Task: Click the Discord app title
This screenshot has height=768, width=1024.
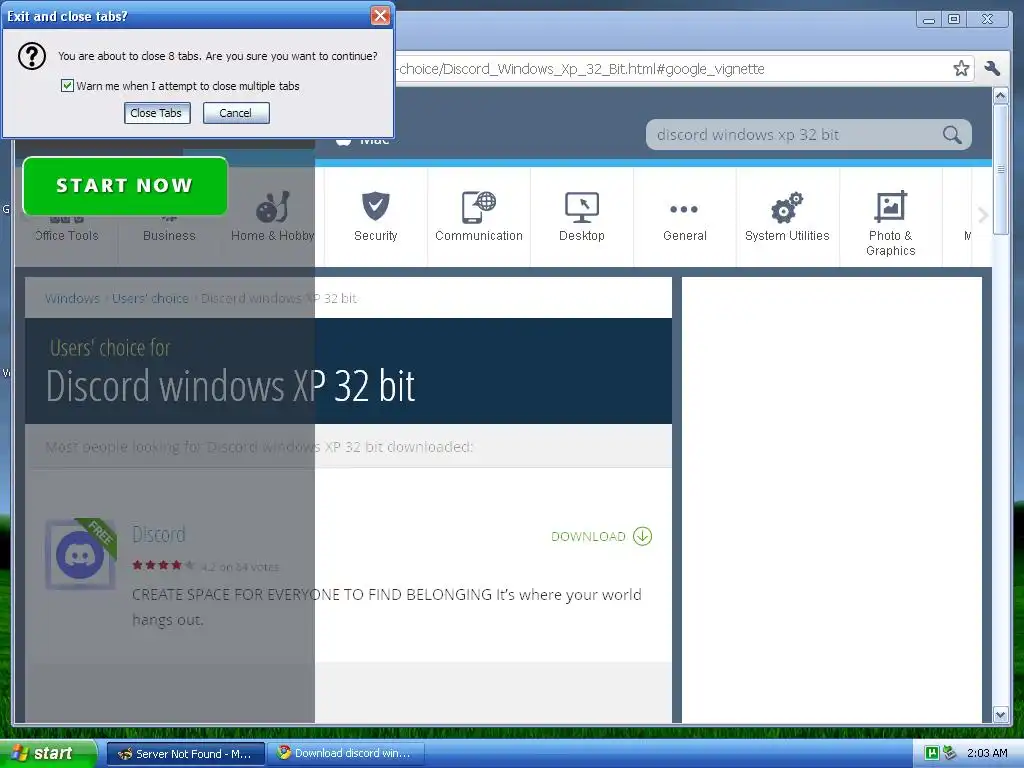Action: point(159,534)
